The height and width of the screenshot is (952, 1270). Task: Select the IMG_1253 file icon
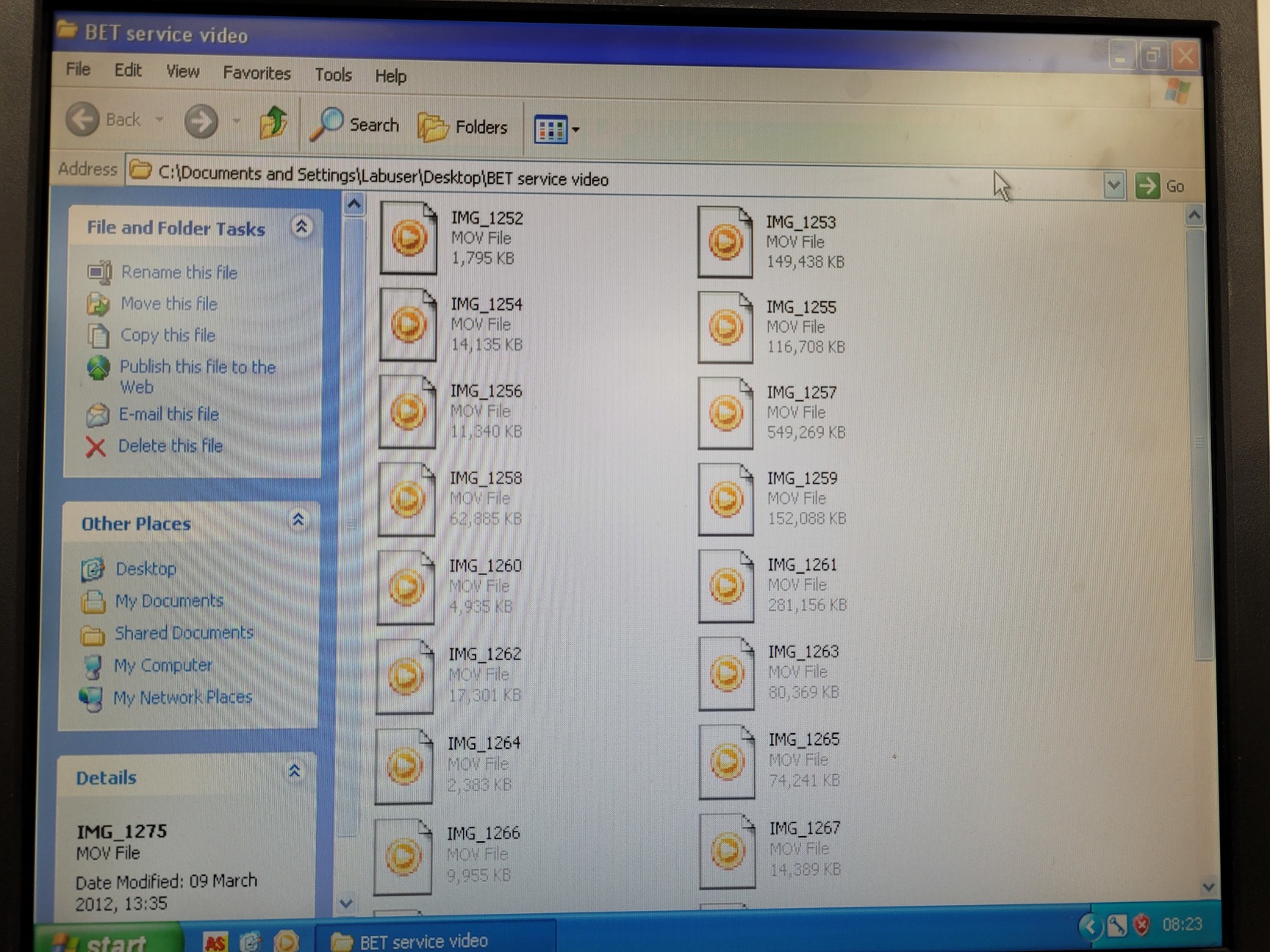click(x=725, y=242)
